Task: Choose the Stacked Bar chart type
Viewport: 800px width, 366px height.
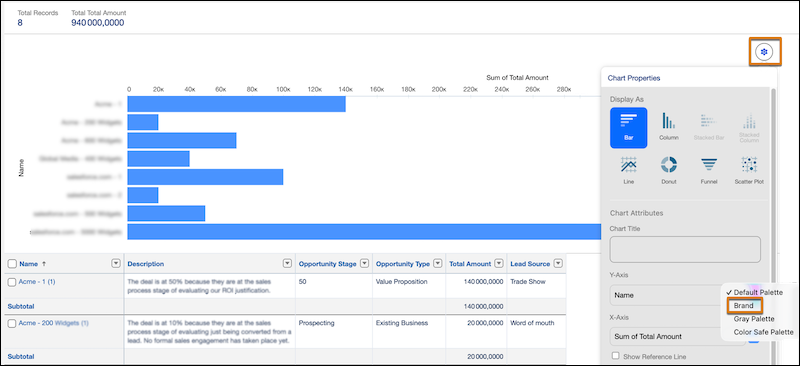Action: coord(709,128)
